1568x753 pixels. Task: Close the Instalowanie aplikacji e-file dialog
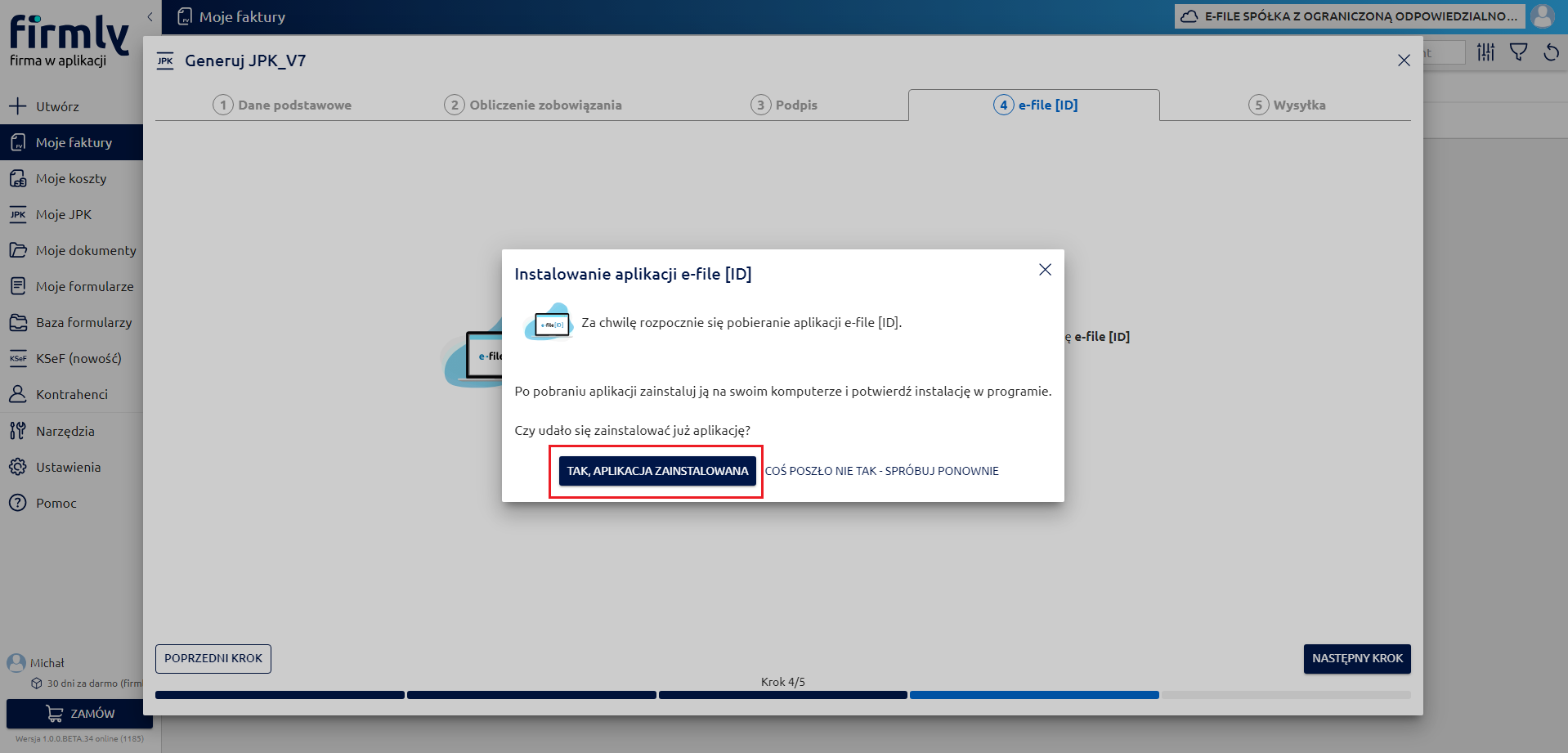1045,270
